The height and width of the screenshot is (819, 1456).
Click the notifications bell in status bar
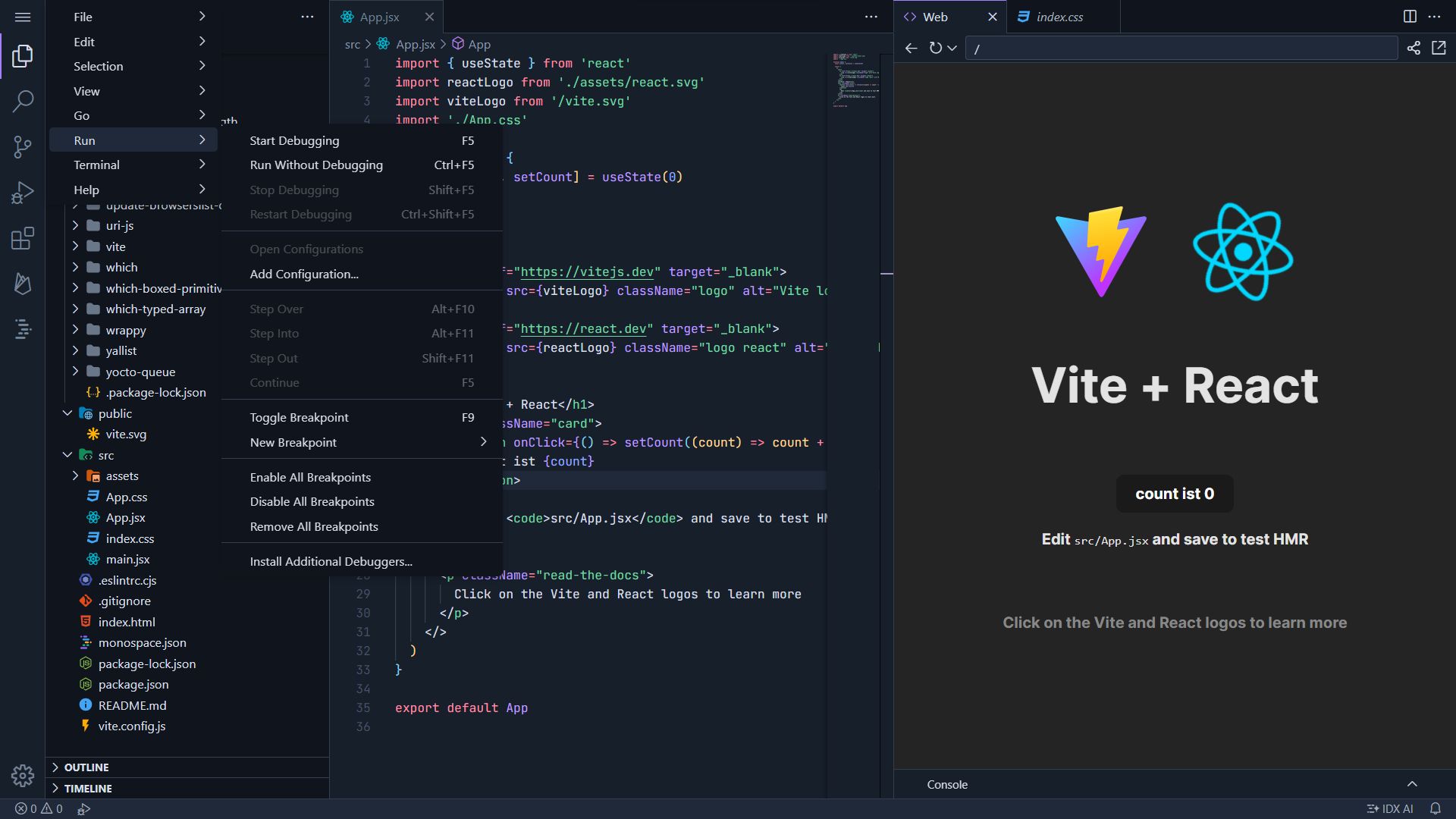click(x=1435, y=808)
